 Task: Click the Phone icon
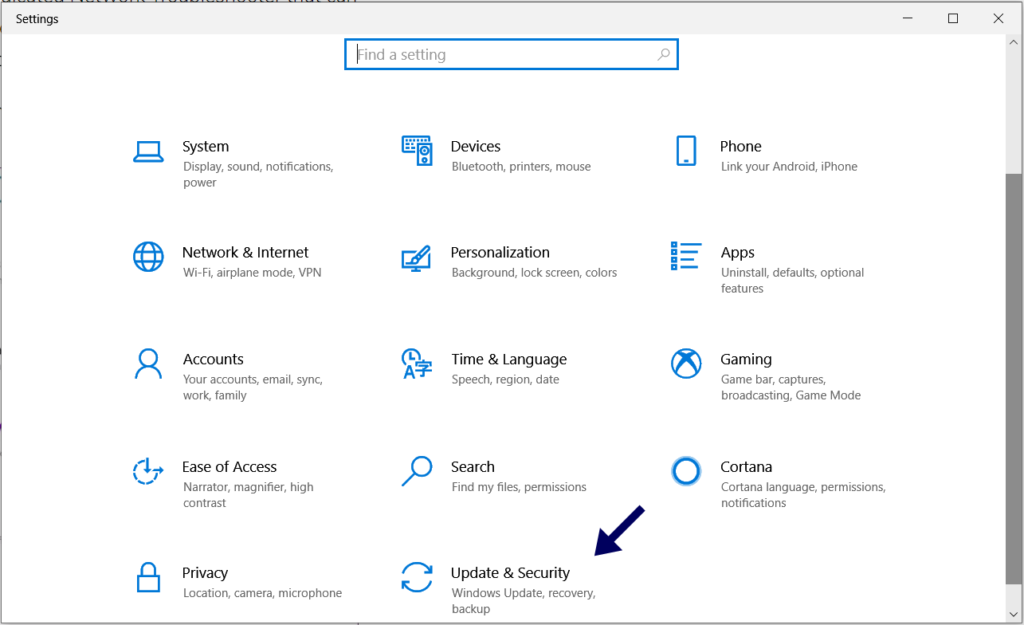coord(686,151)
